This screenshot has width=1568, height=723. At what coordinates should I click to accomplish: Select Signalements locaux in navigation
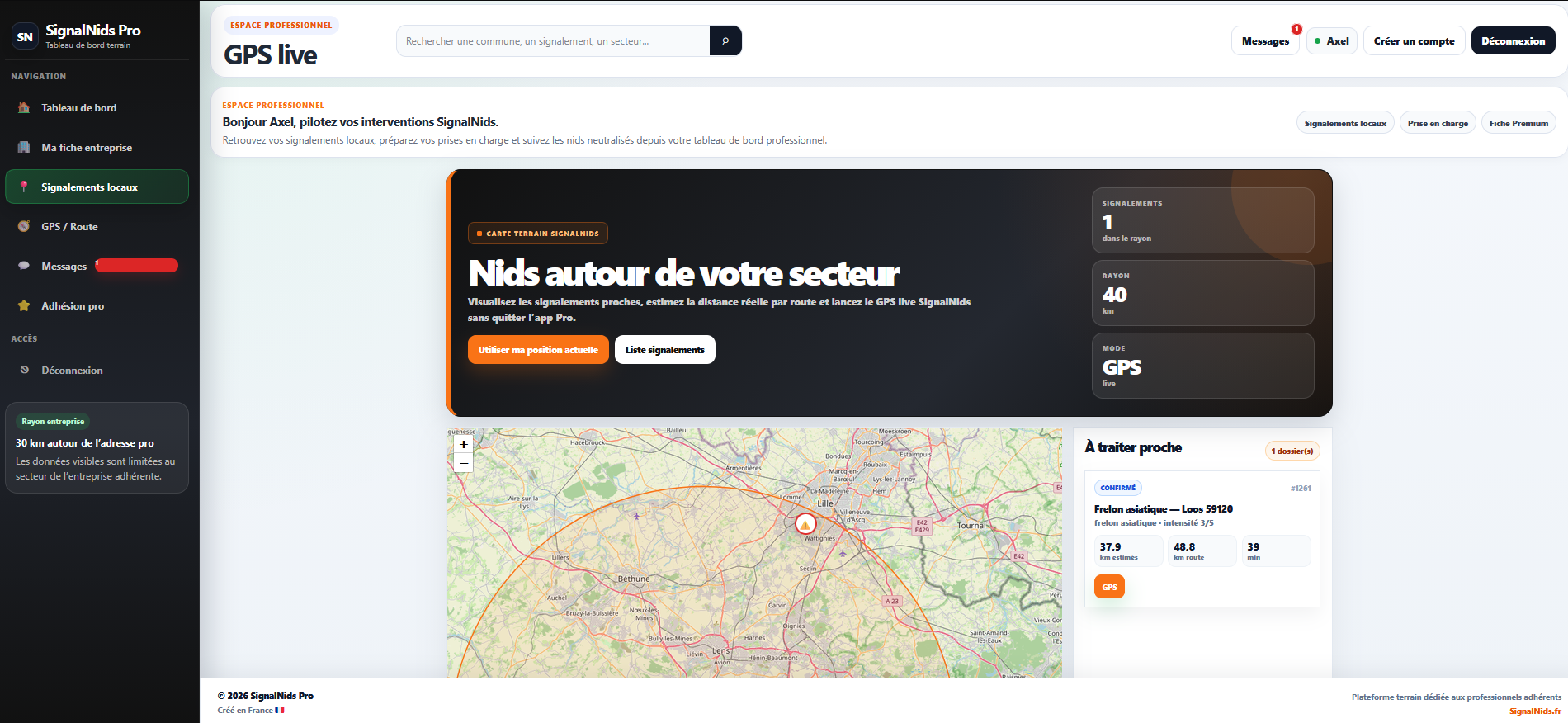[x=97, y=187]
